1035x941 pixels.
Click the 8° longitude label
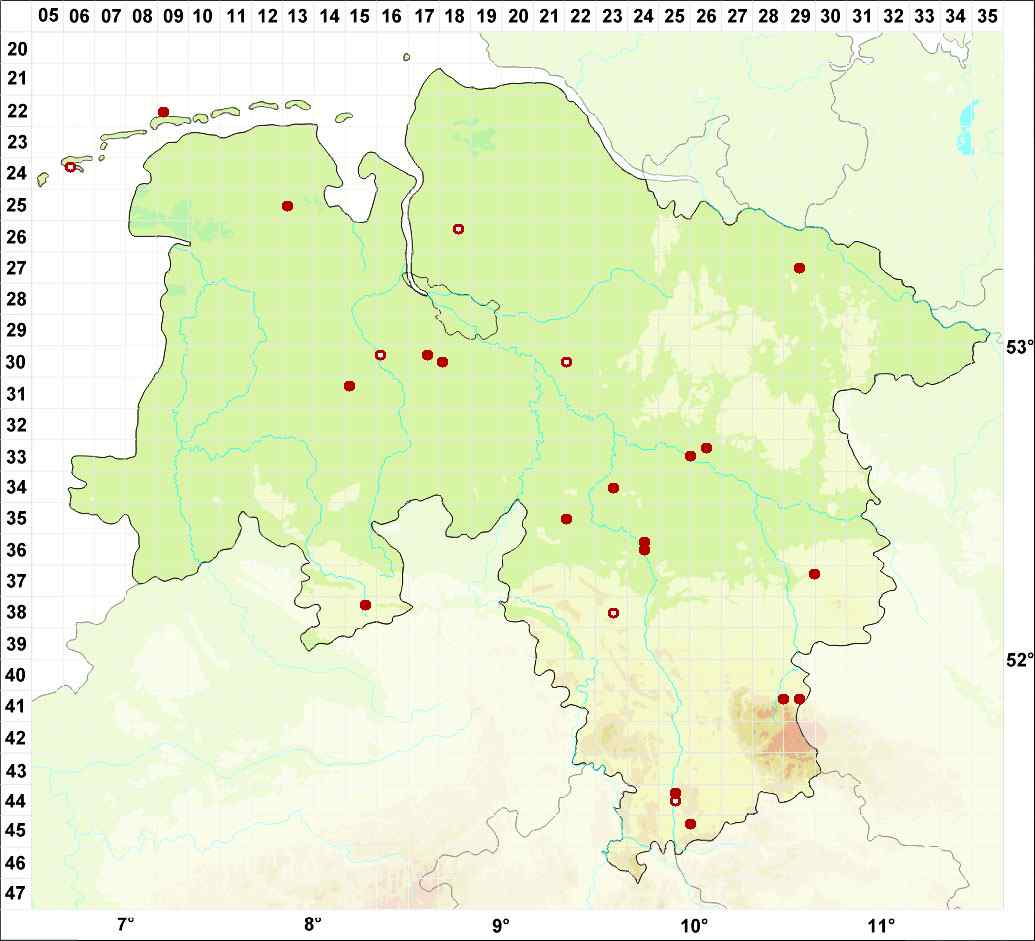pos(312,923)
